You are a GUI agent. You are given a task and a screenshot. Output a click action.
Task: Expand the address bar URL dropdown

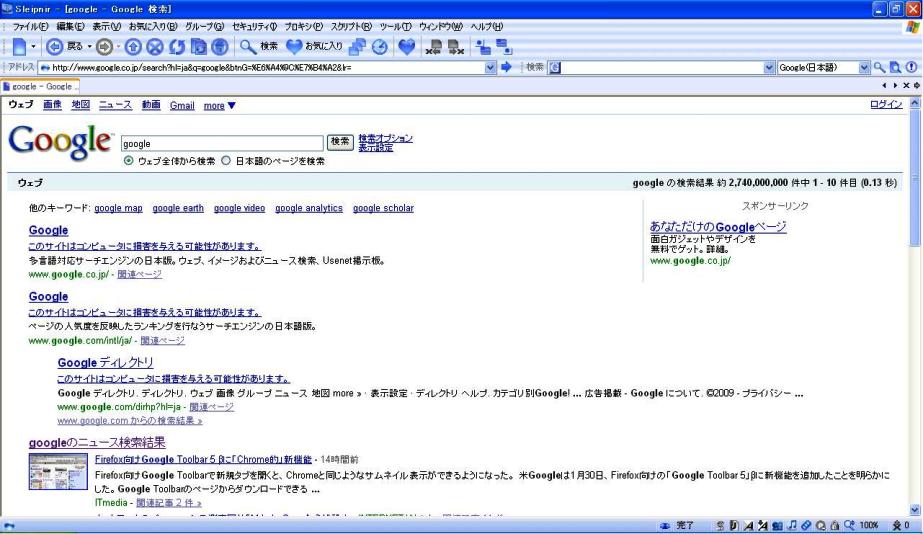(x=490, y=68)
